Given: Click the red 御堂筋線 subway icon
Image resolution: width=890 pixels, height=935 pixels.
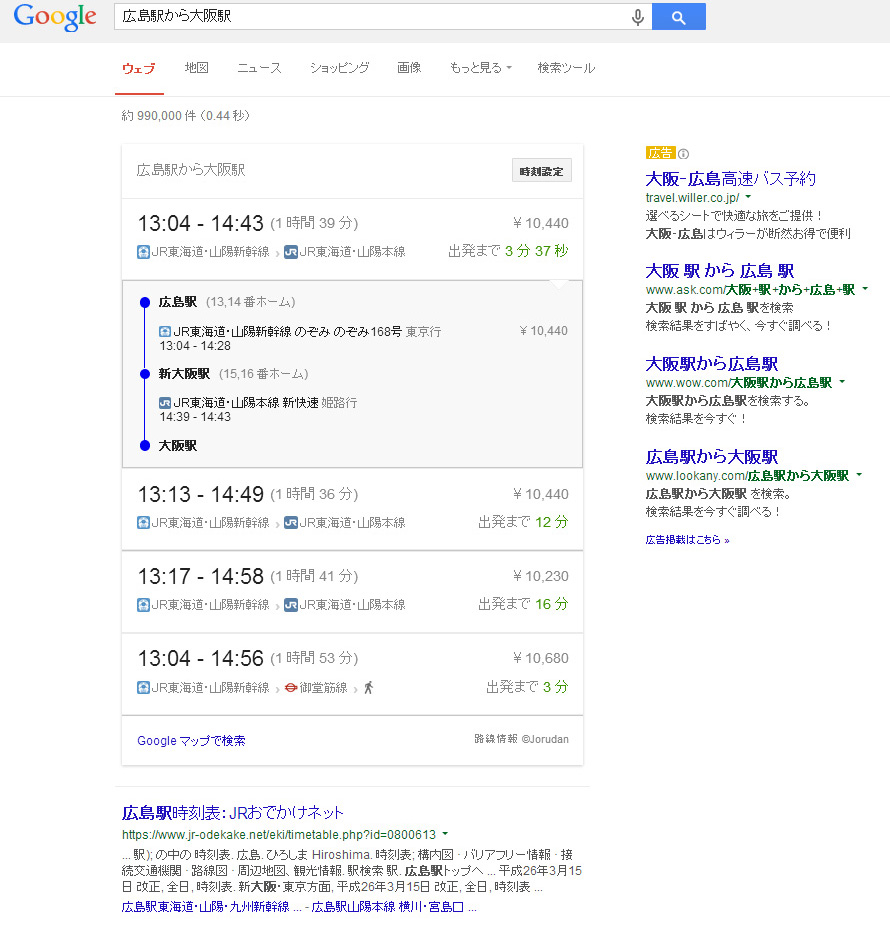Looking at the screenshot, I should point(291,688).
